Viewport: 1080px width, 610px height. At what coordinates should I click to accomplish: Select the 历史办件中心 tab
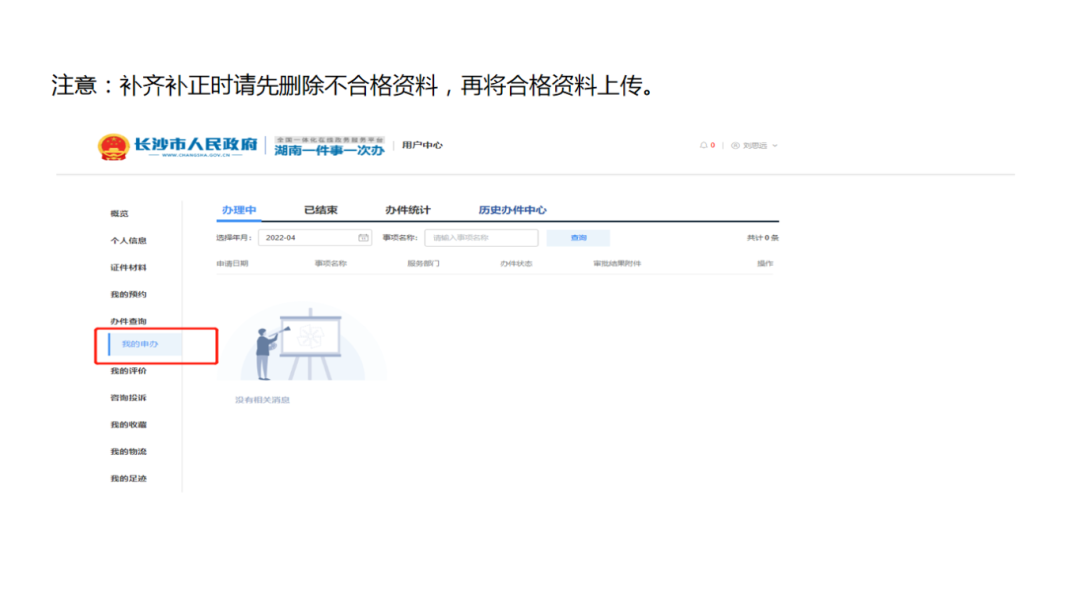tap(512, 210)
